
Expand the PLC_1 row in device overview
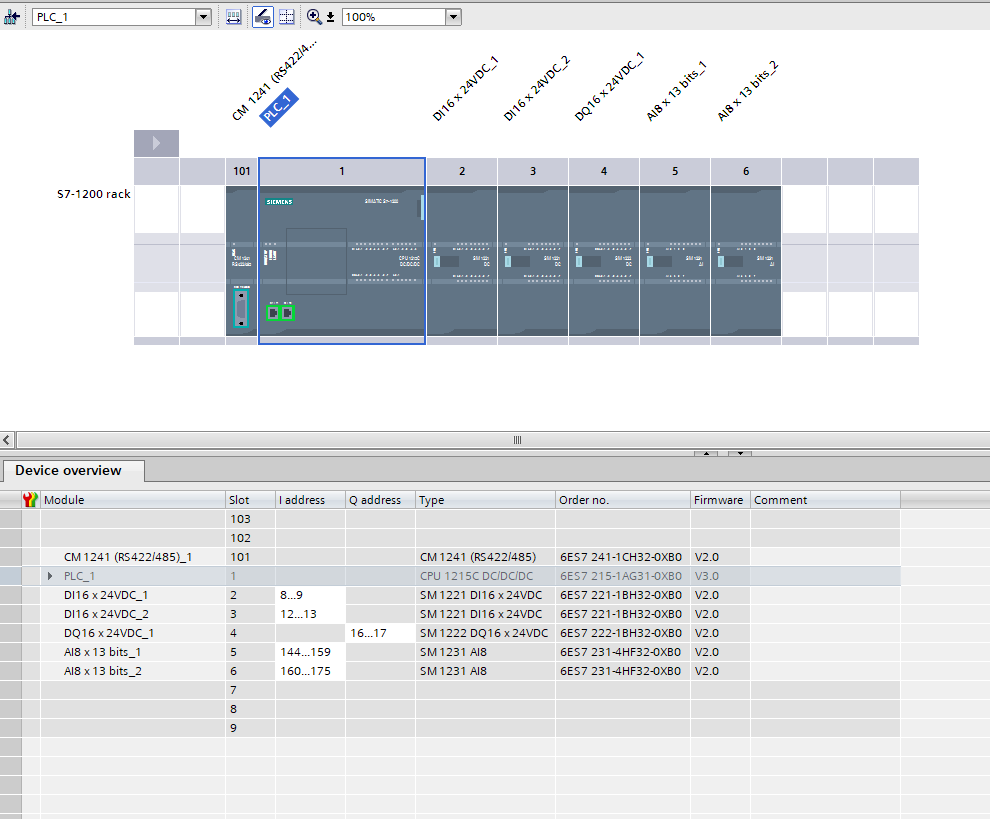[50, 576]
